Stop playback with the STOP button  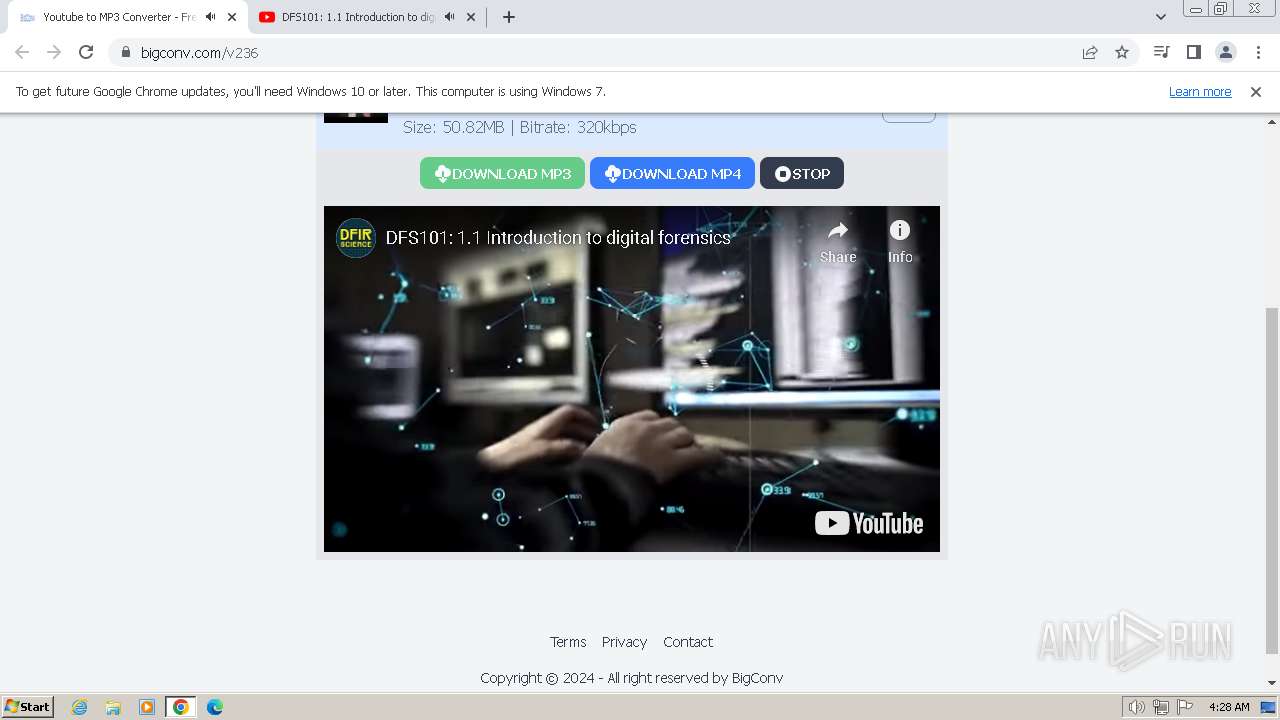[x=802, y=173]
